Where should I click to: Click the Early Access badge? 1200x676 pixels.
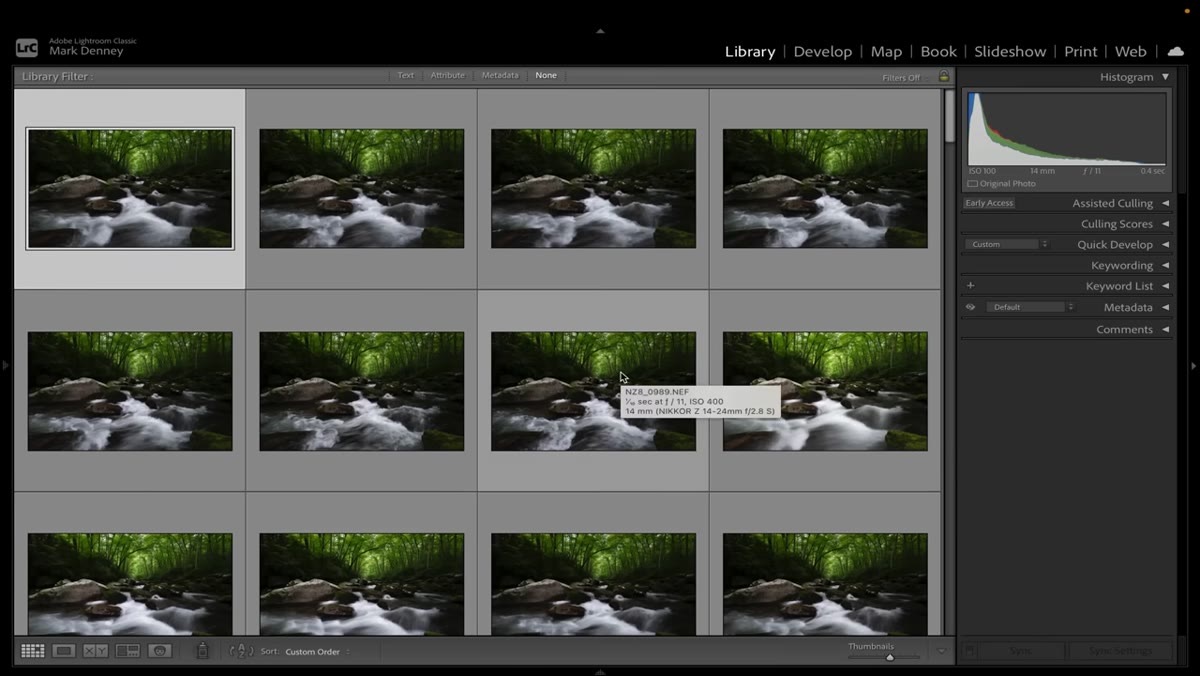pos(989,203)
